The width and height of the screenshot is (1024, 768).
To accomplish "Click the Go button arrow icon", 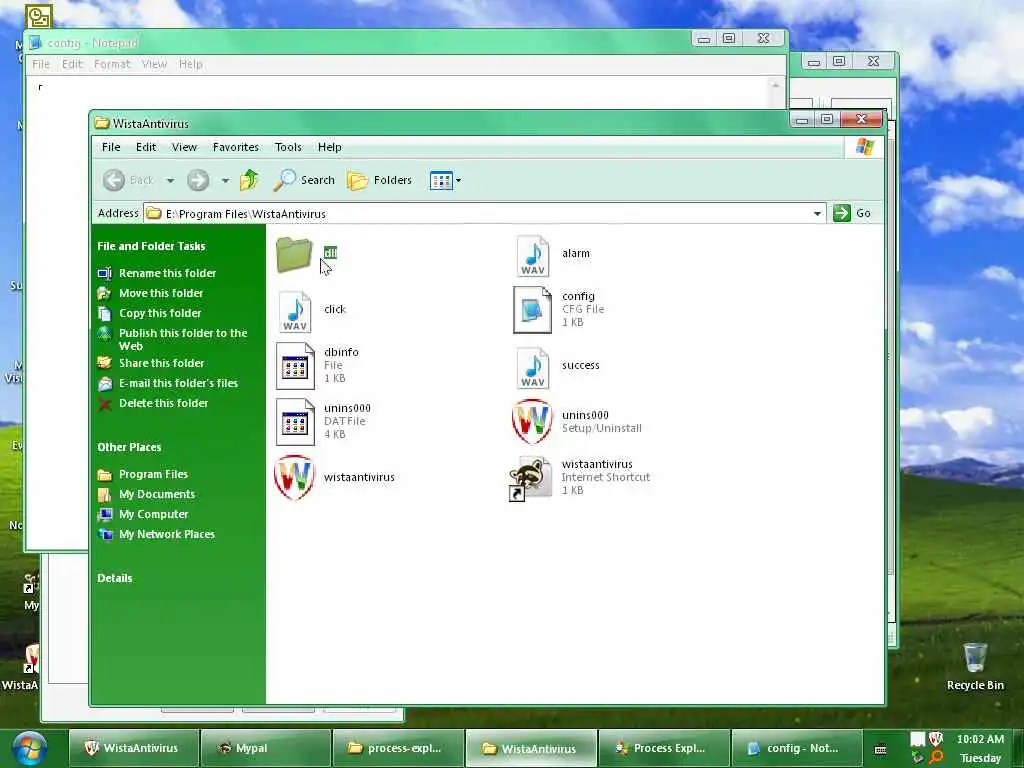I will (x=842, y=213).
